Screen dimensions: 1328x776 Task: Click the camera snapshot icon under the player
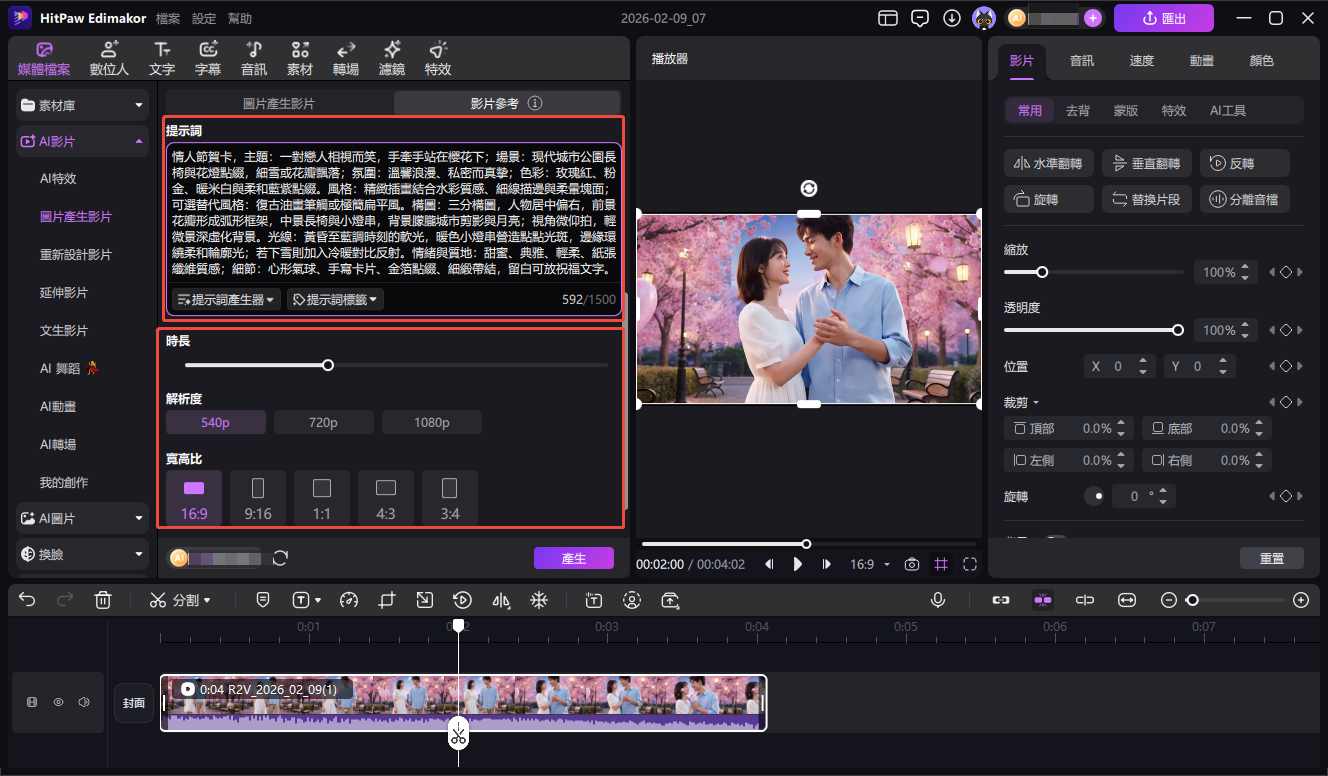tap(911, 564)
